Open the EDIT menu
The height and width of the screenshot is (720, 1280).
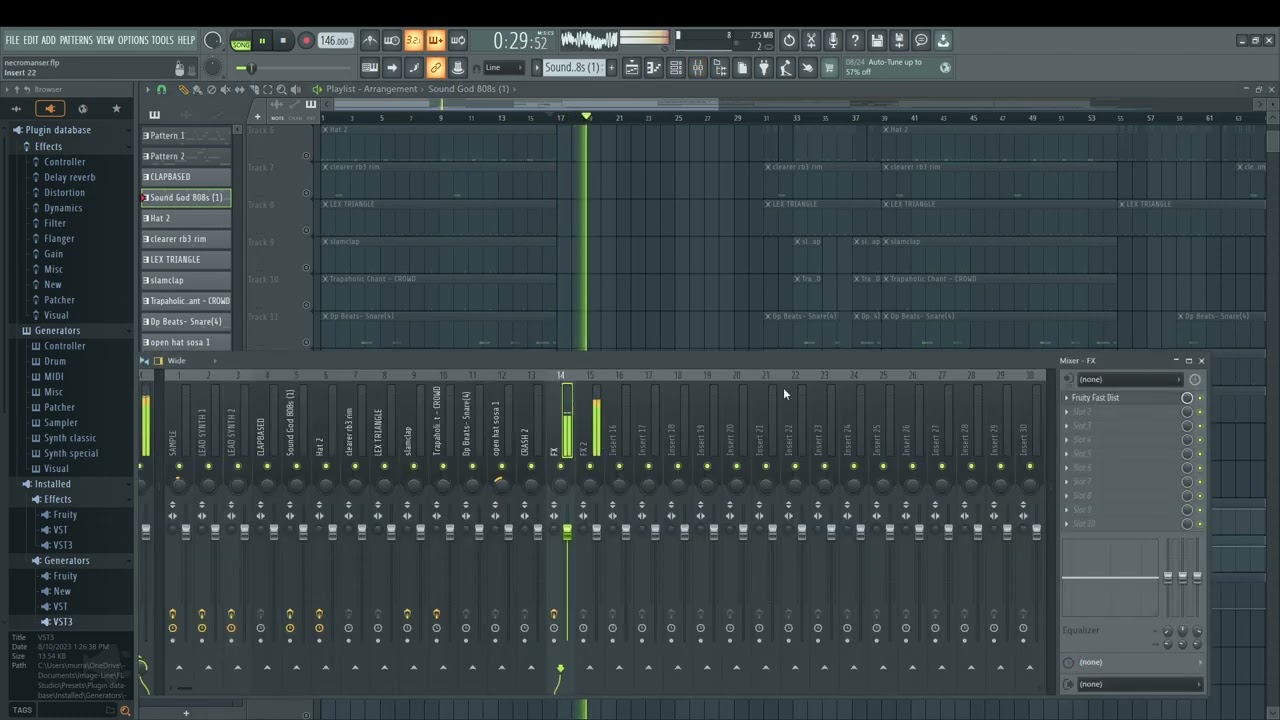[31, 41]
